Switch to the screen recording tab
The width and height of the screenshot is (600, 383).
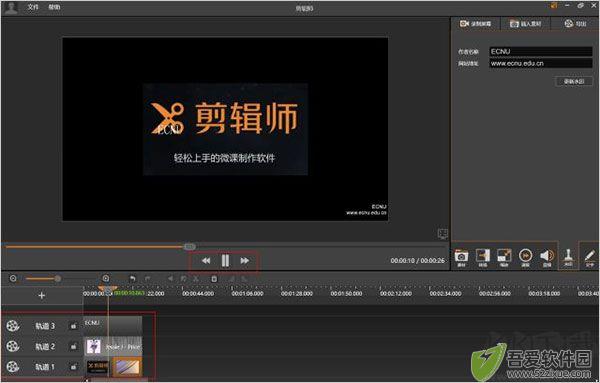pyautogui.click(x=475, y=24)
